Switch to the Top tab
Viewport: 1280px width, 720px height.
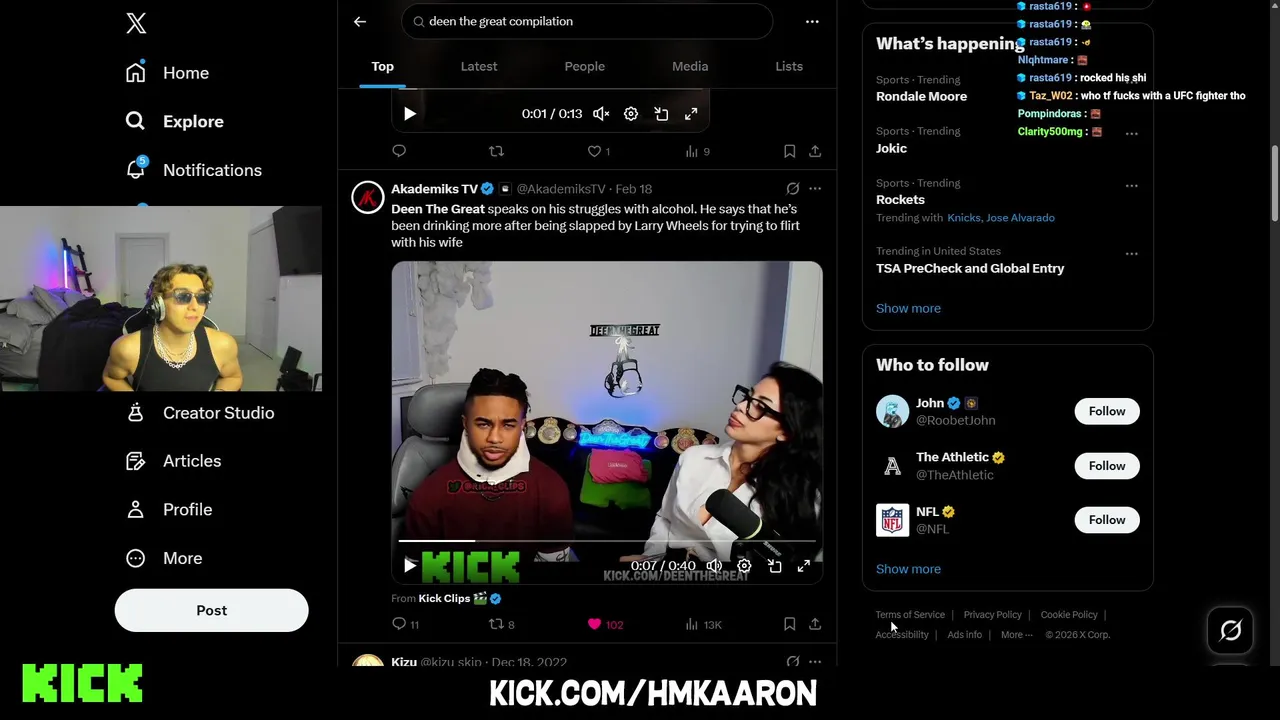pyautogui.click(x=383, y=66)
